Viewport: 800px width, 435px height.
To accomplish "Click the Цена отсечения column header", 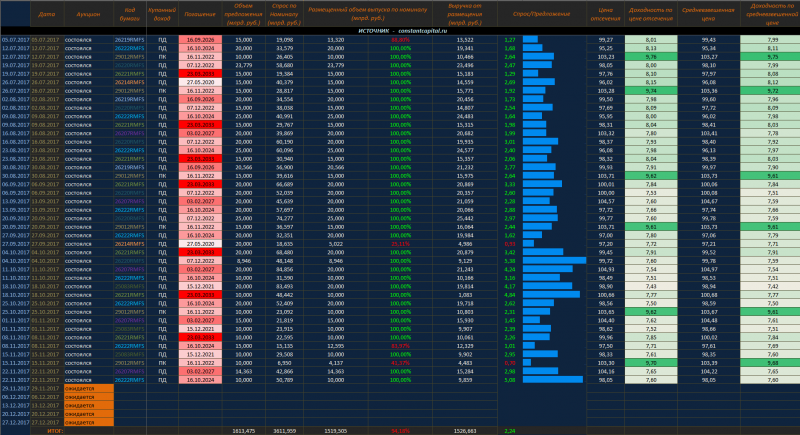I will pos(603,15).
